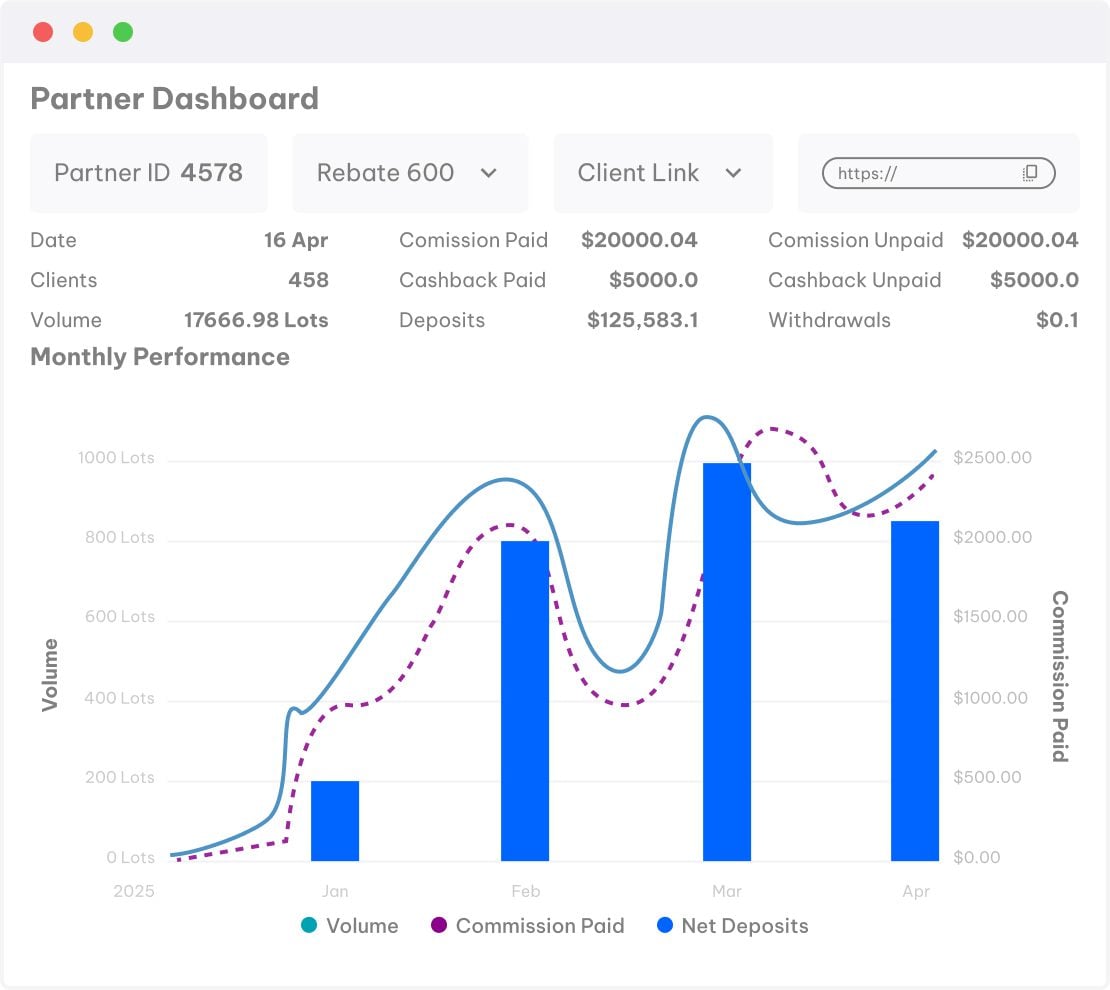Click the February net deposits bar
The width and height of the screenshot is (1110, 990).
pos(525,701)
